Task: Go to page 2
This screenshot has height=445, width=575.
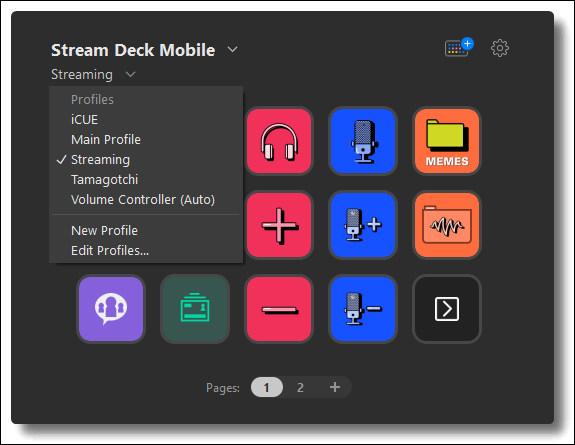Action: pyautogui.click(x=300, y=387)
